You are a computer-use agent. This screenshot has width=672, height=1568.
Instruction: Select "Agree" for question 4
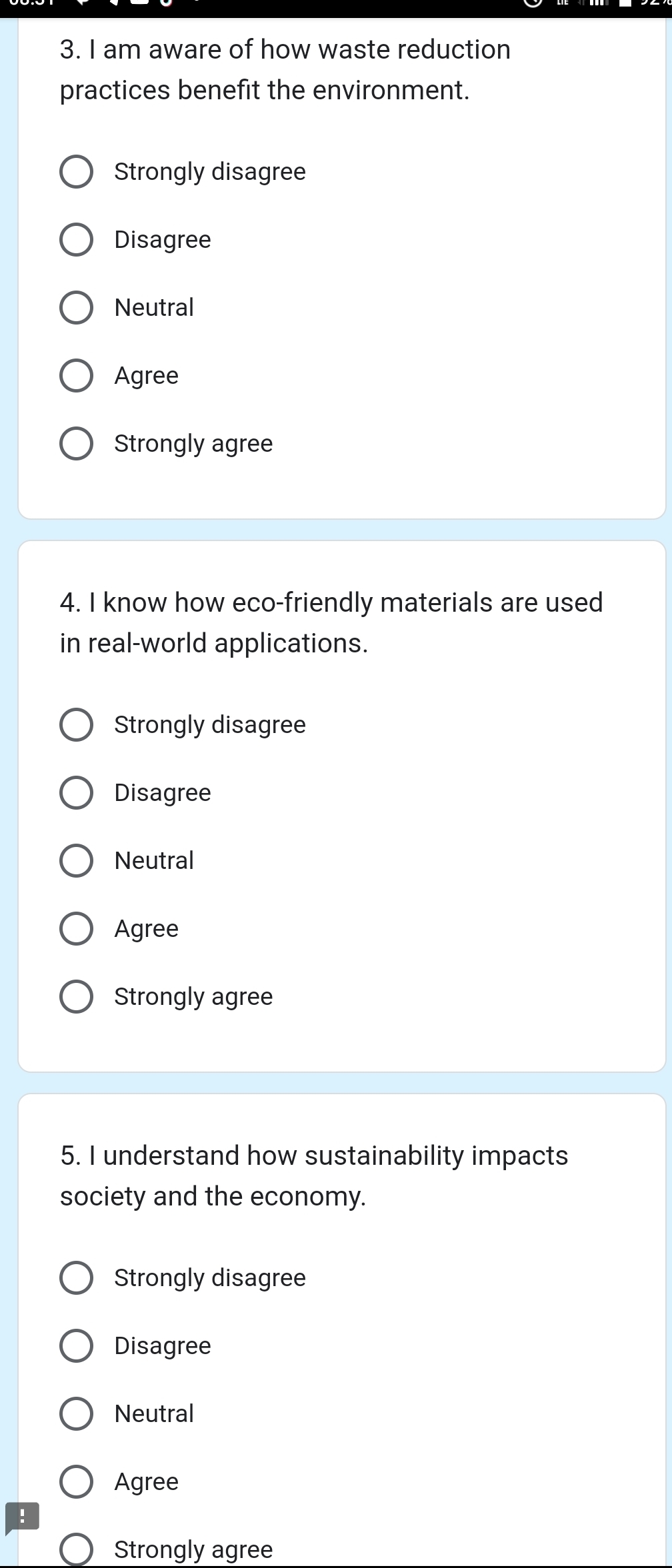77,928
